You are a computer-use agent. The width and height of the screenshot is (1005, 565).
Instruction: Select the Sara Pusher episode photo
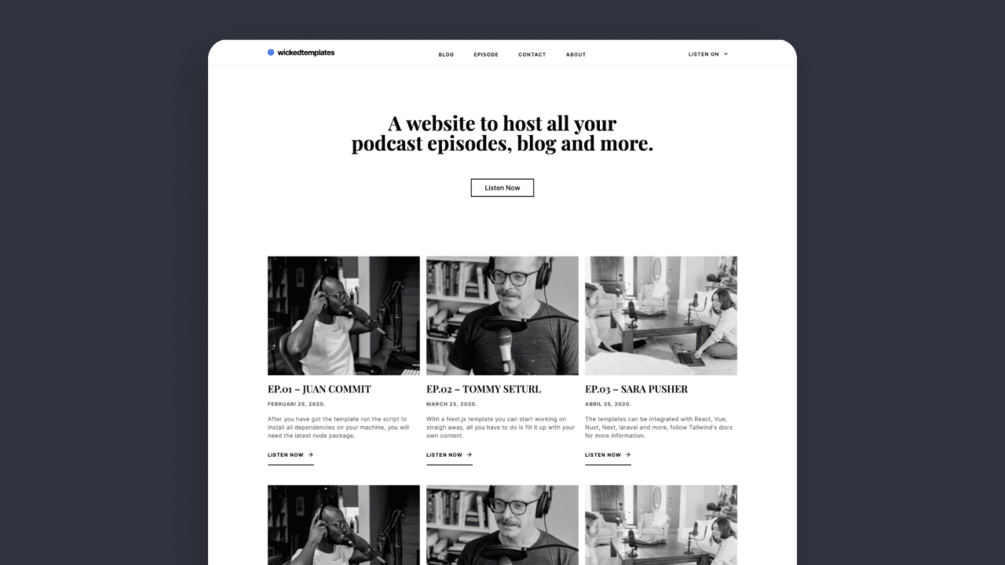[661, 316]
